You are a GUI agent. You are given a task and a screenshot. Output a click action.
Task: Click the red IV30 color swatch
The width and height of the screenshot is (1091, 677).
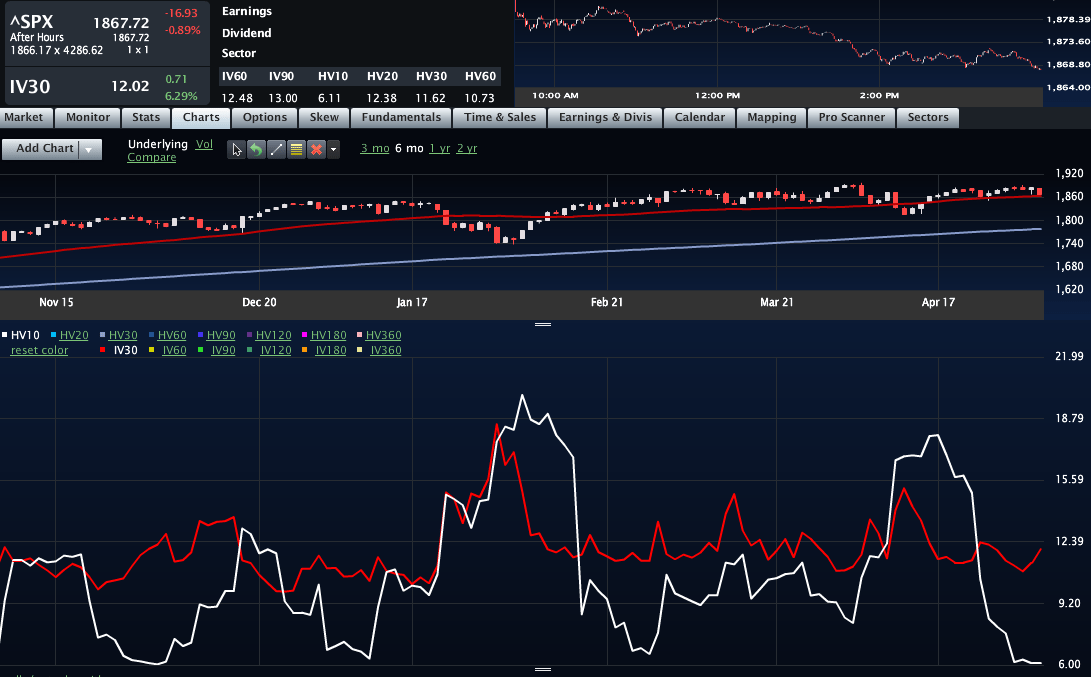tap(105, 350)
